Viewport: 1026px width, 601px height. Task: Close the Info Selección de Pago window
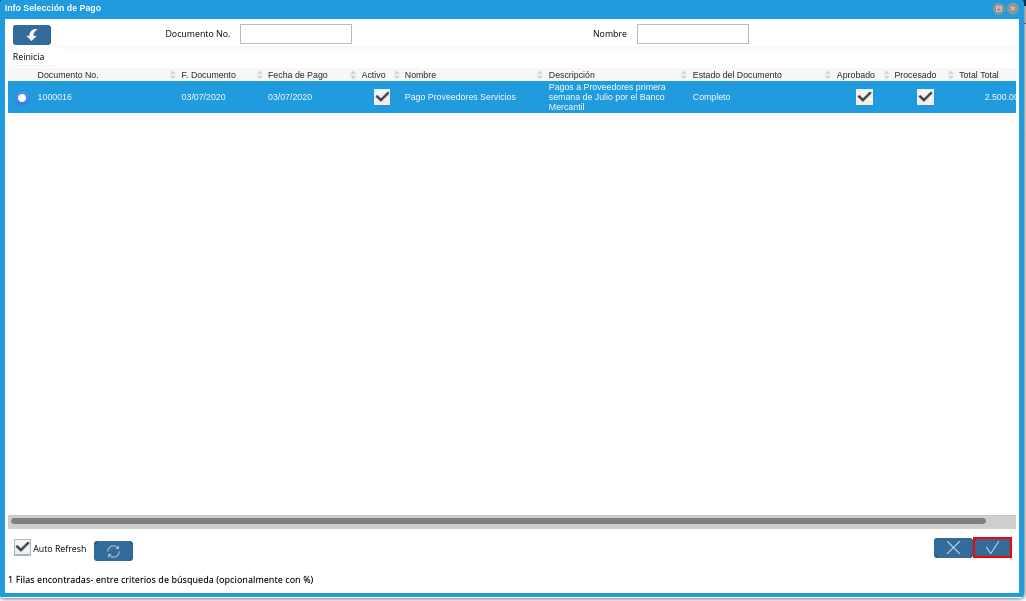(x=1012, y=9)
